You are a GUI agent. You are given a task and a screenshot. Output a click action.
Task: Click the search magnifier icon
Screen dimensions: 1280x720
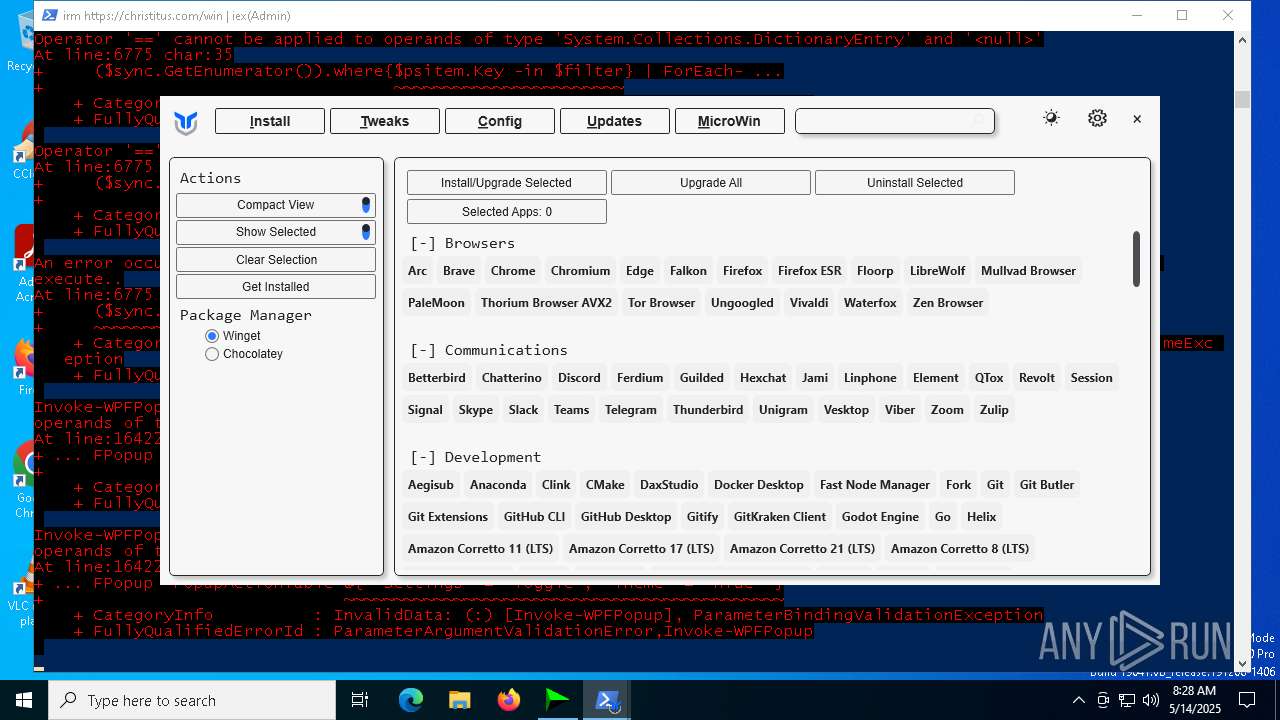point(979,121)
